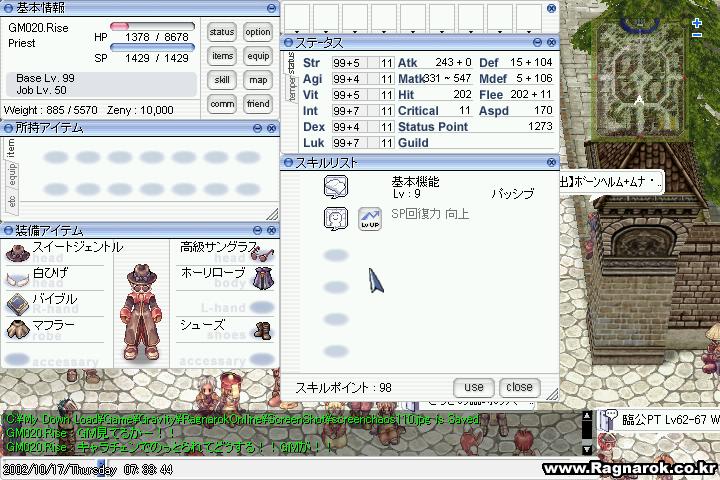Open the 臨公PT Lv62-67 chat room
This screenshot has height=480, width=720.
pos(659,419)
